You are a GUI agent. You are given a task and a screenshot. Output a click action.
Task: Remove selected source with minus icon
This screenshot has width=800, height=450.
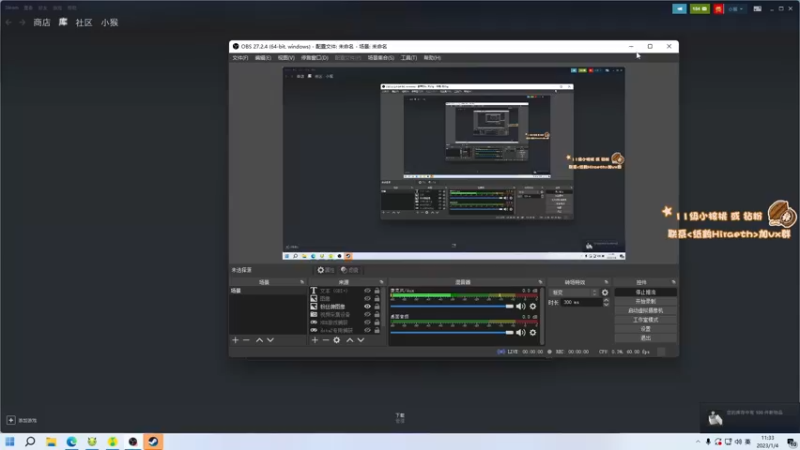pos(326,340)
